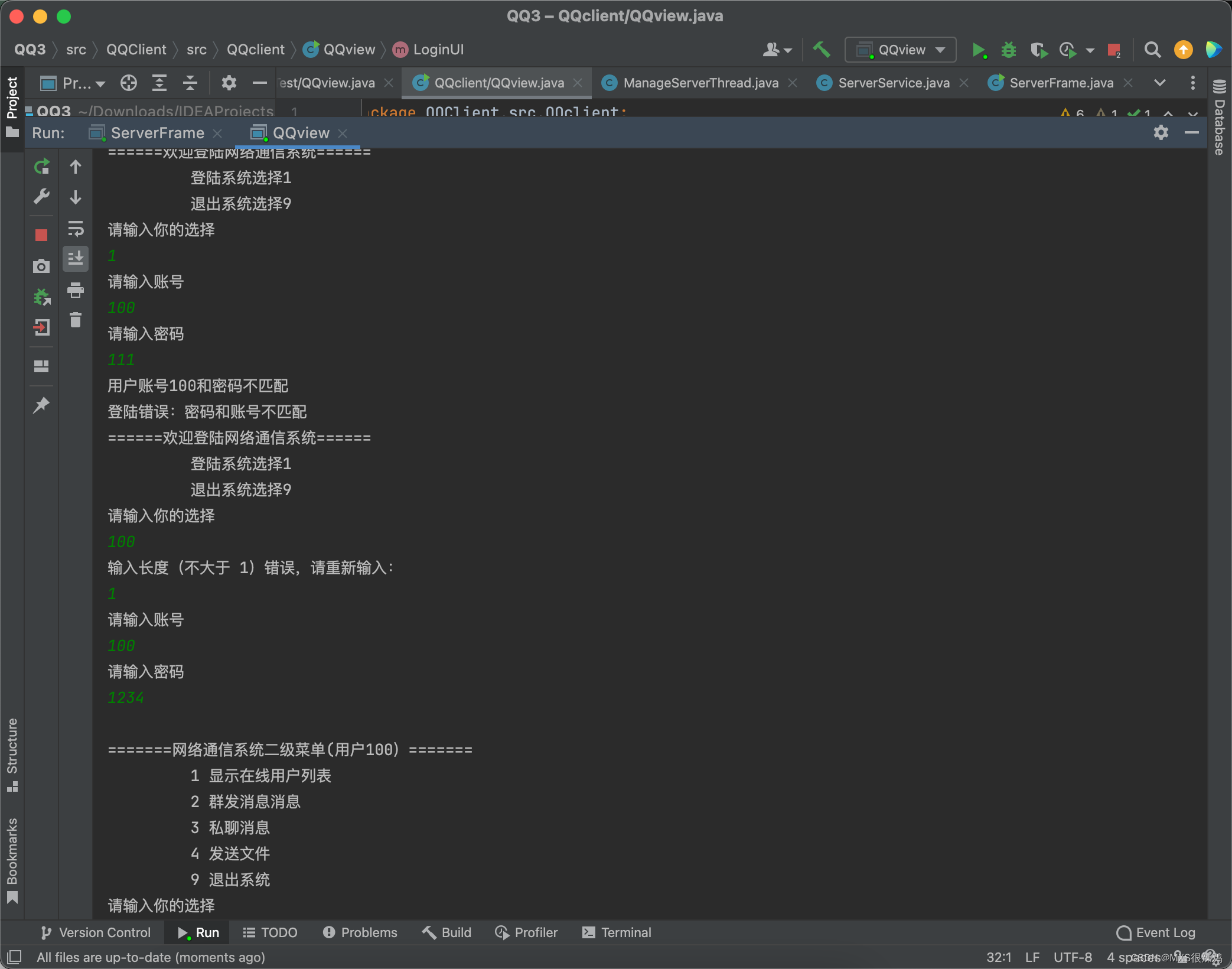Clear console with trash icon
The height and width of the screenshot is (969, 1232).
point(76,320)
